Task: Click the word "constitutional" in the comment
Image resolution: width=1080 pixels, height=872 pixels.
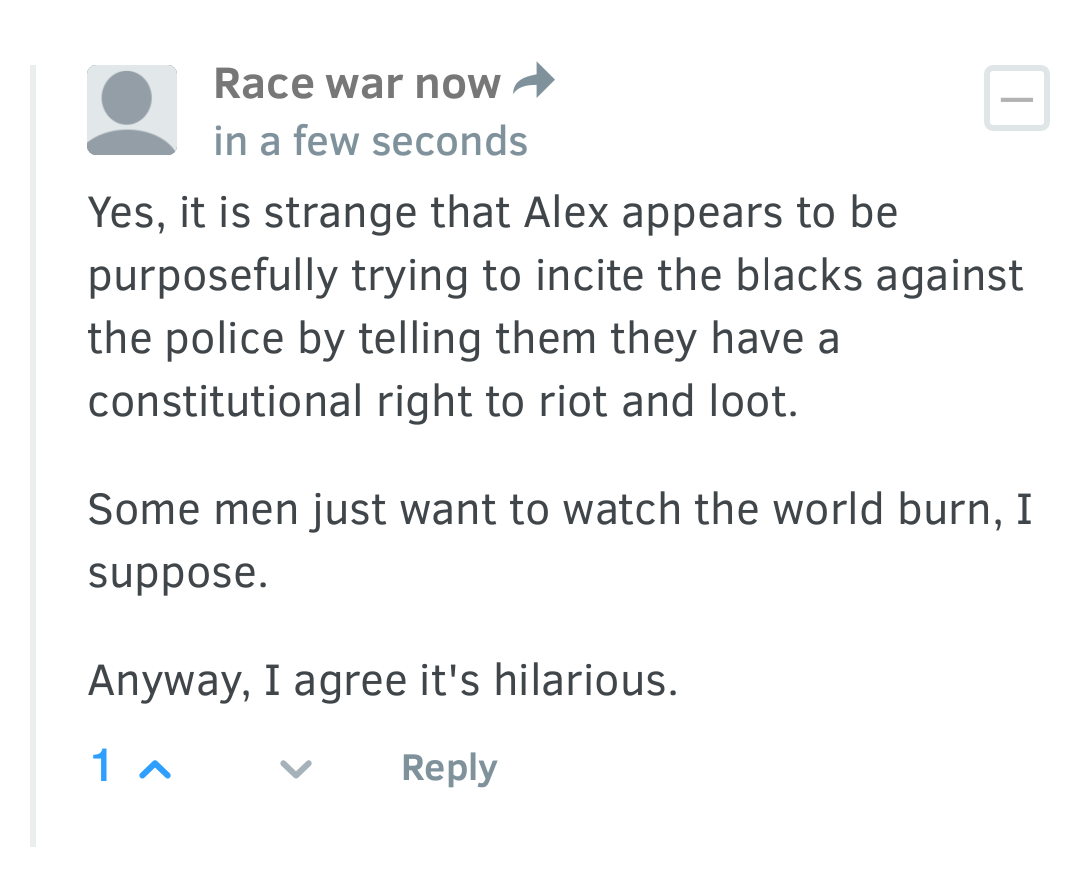Action: (225, 402)
